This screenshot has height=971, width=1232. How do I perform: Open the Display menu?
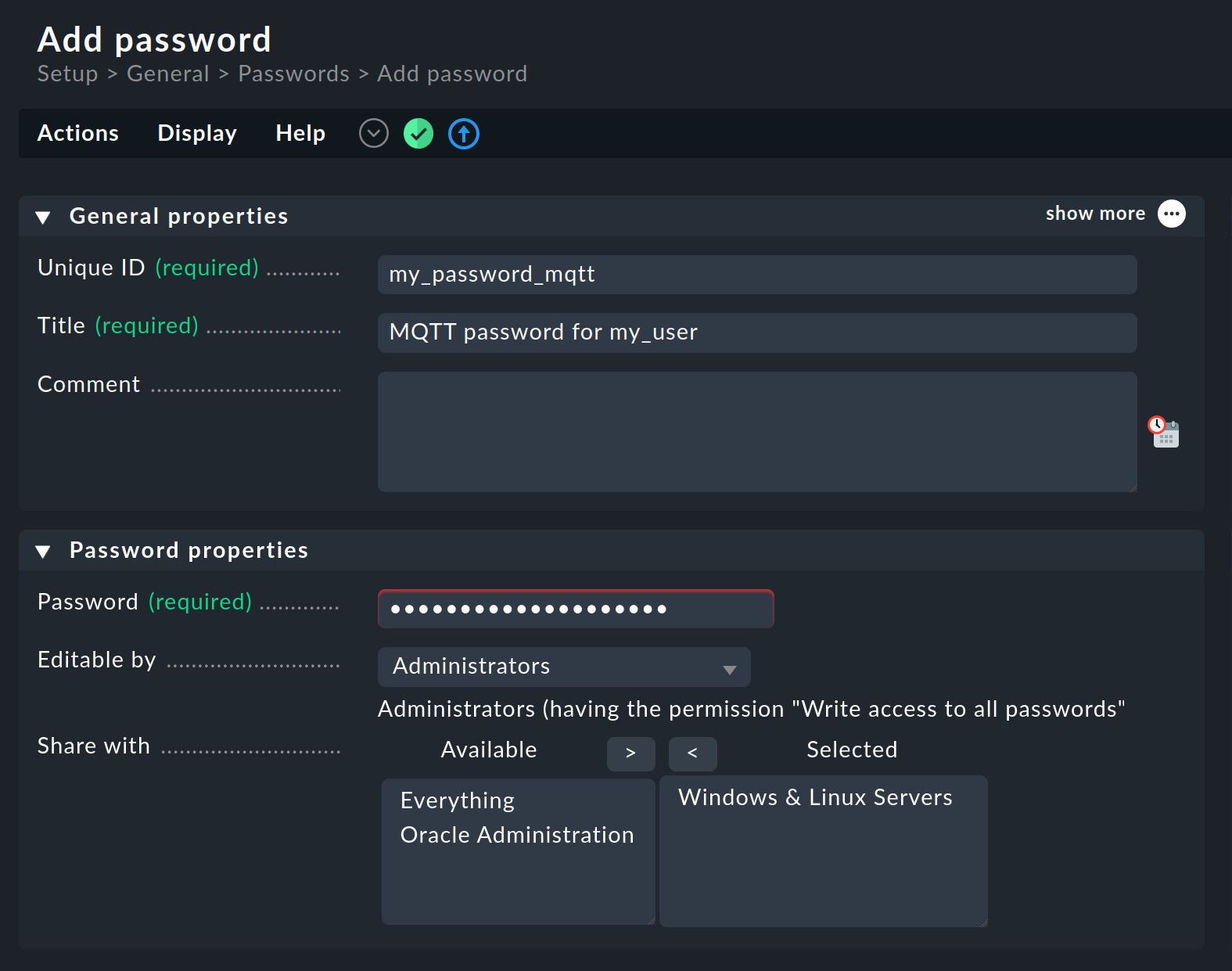pos(197,134)
